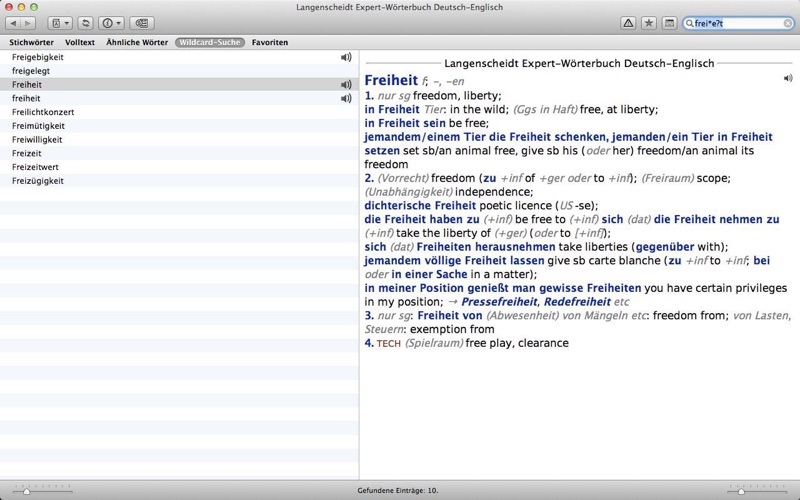Select freigelegt in the results list
The height and width of the screenshot is (500, 800).
pyautogui.click(x=179, y=71)
